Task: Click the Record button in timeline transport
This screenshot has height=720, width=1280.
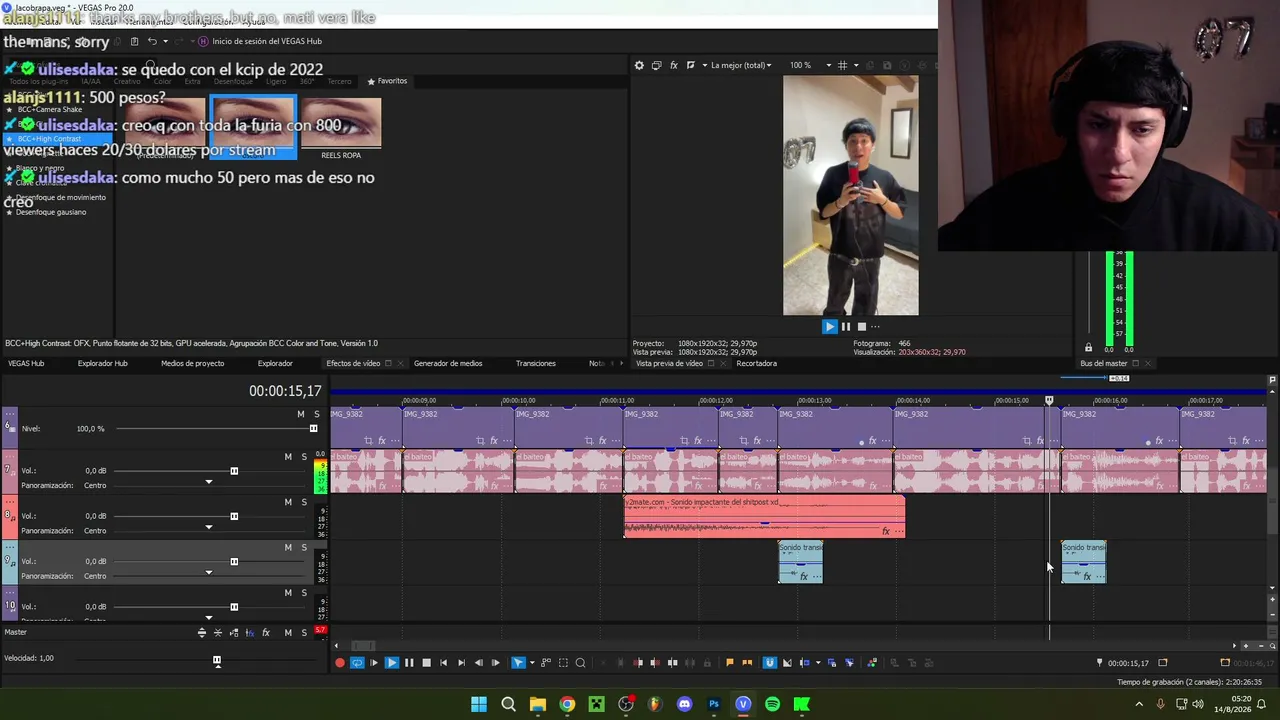Action: 340,662
